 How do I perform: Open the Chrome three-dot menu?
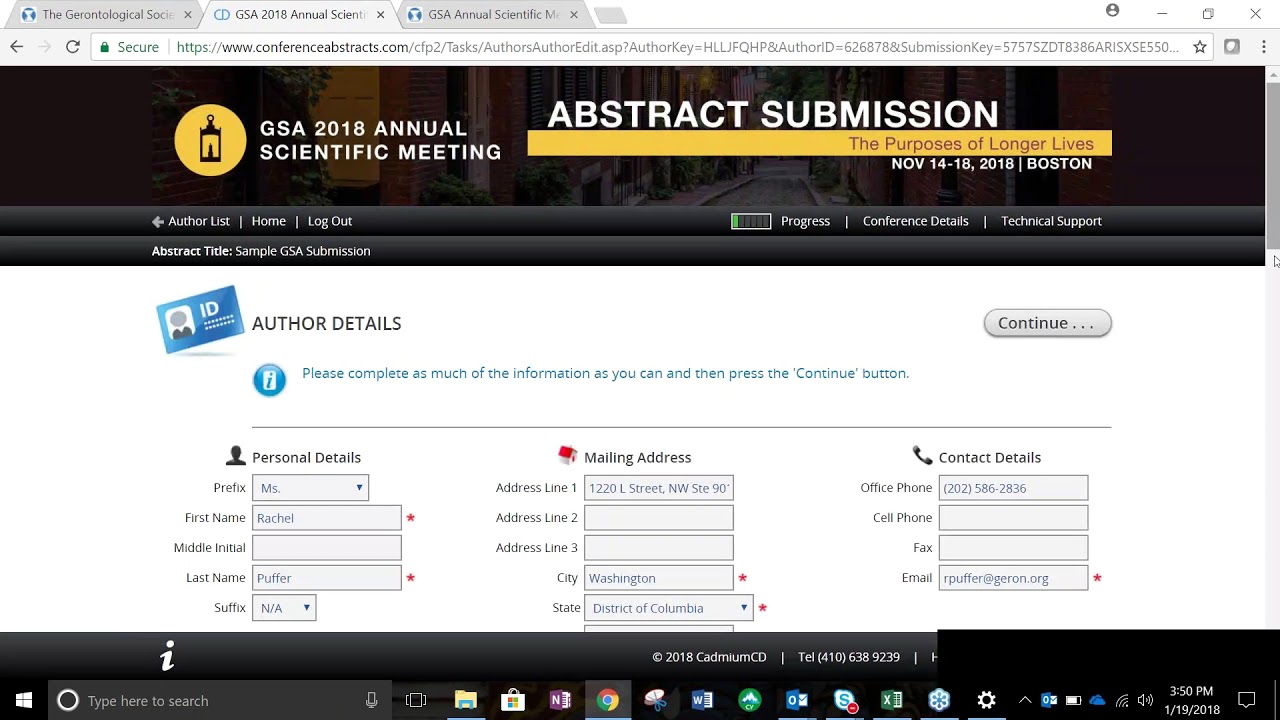(1265, 47)
